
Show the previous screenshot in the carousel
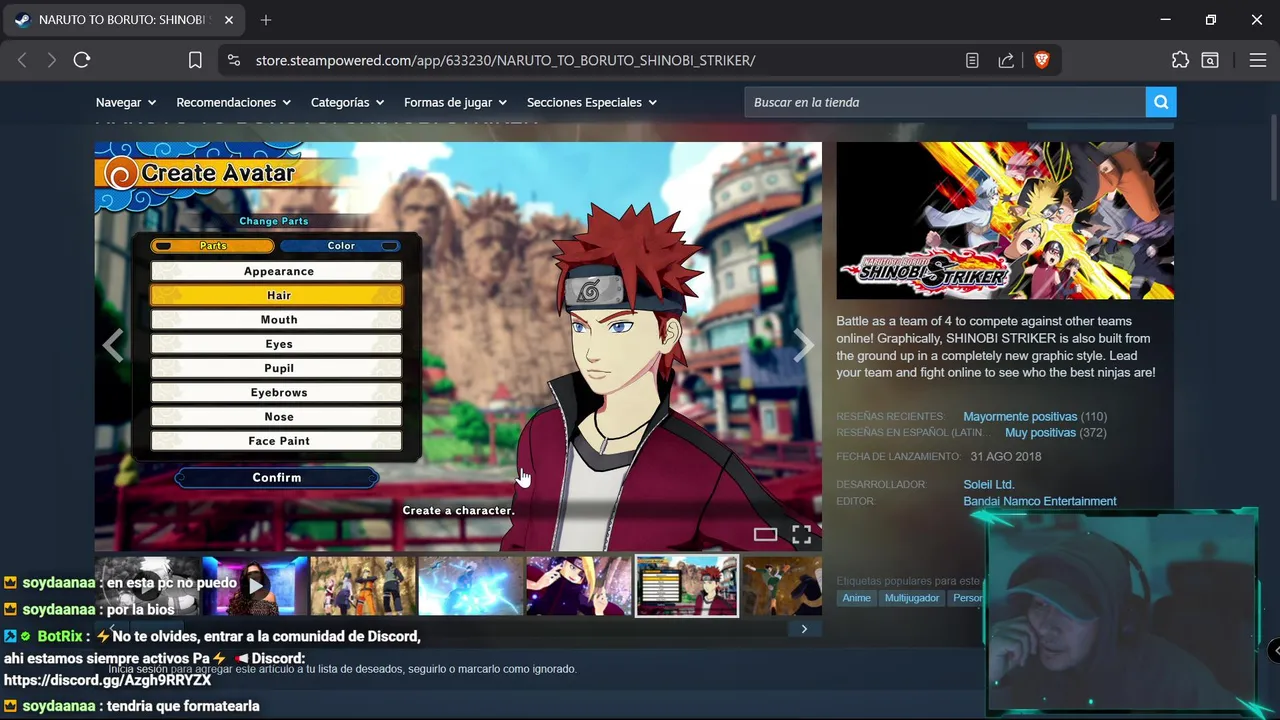click(x=113, y=345)
